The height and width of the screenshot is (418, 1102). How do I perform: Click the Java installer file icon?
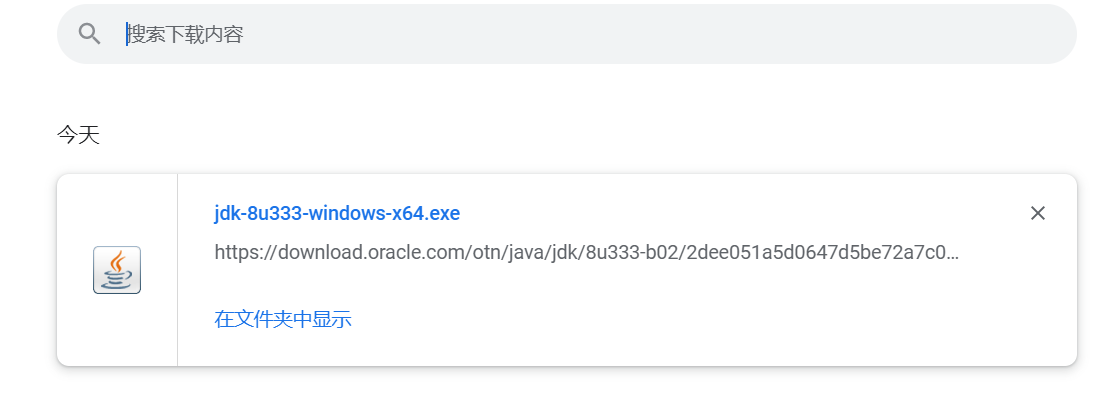(117, 270)
